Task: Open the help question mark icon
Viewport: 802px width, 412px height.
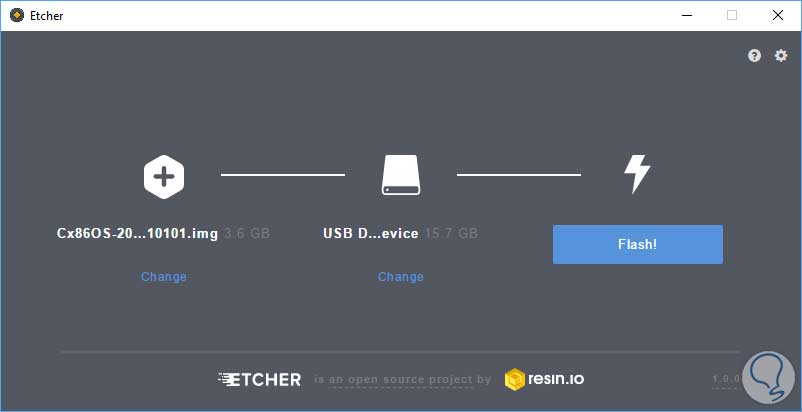Action: pyautogui.click(x=754, y=56)
